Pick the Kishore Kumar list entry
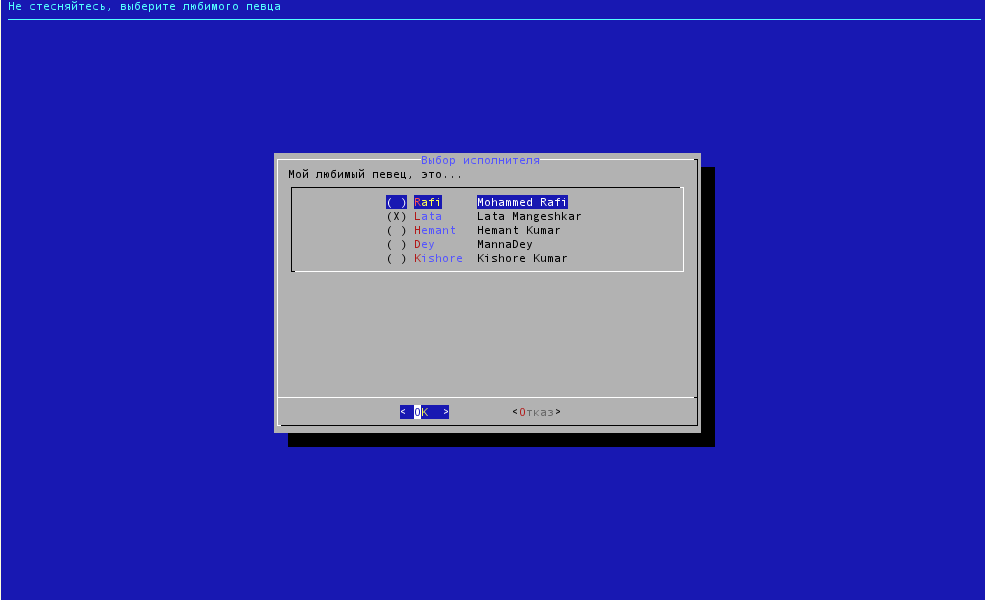 pos(522,258)
